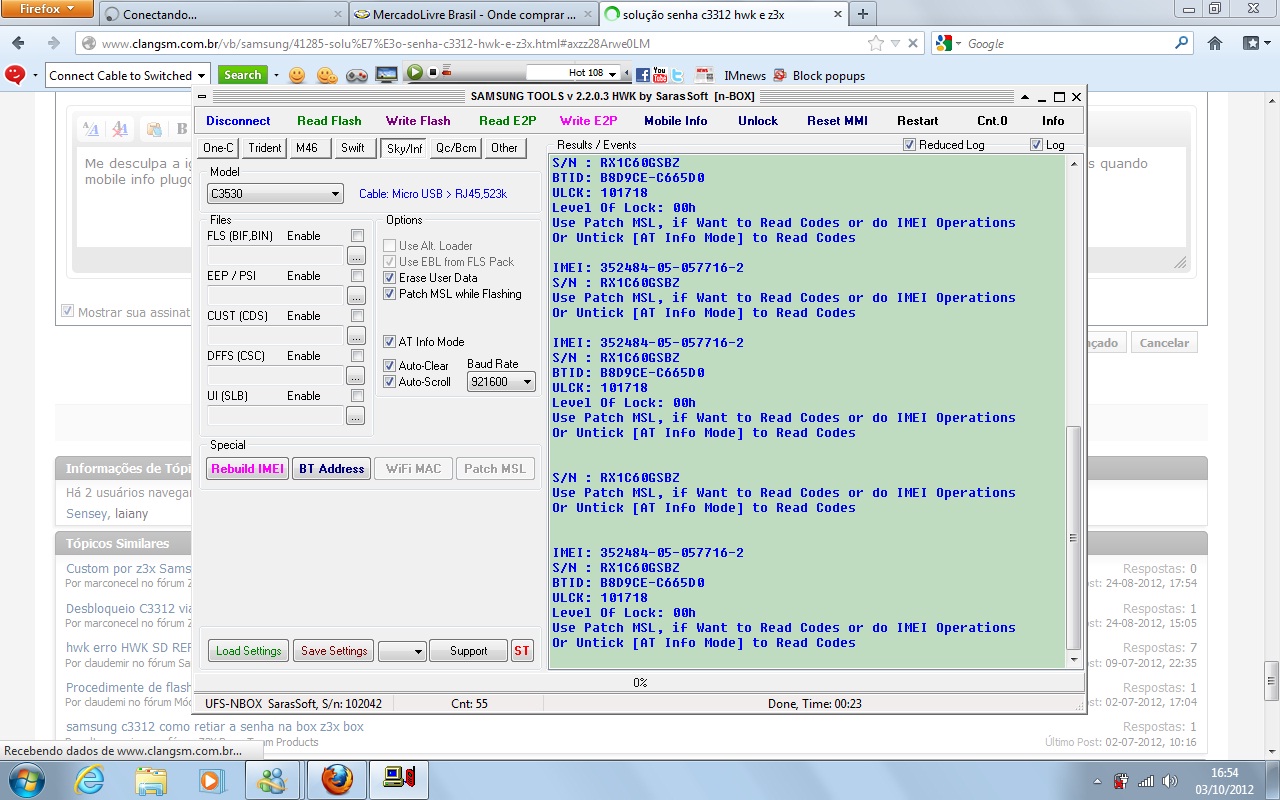Enable the UI (SLB) checkbox

(357, 396)
